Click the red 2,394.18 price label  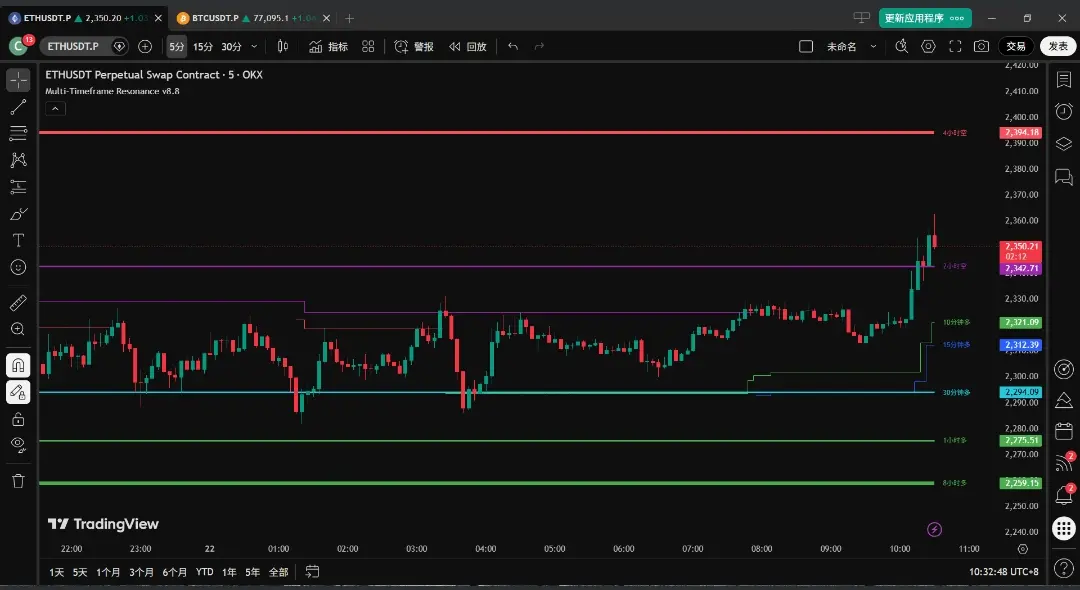[x=1021, y=132]
